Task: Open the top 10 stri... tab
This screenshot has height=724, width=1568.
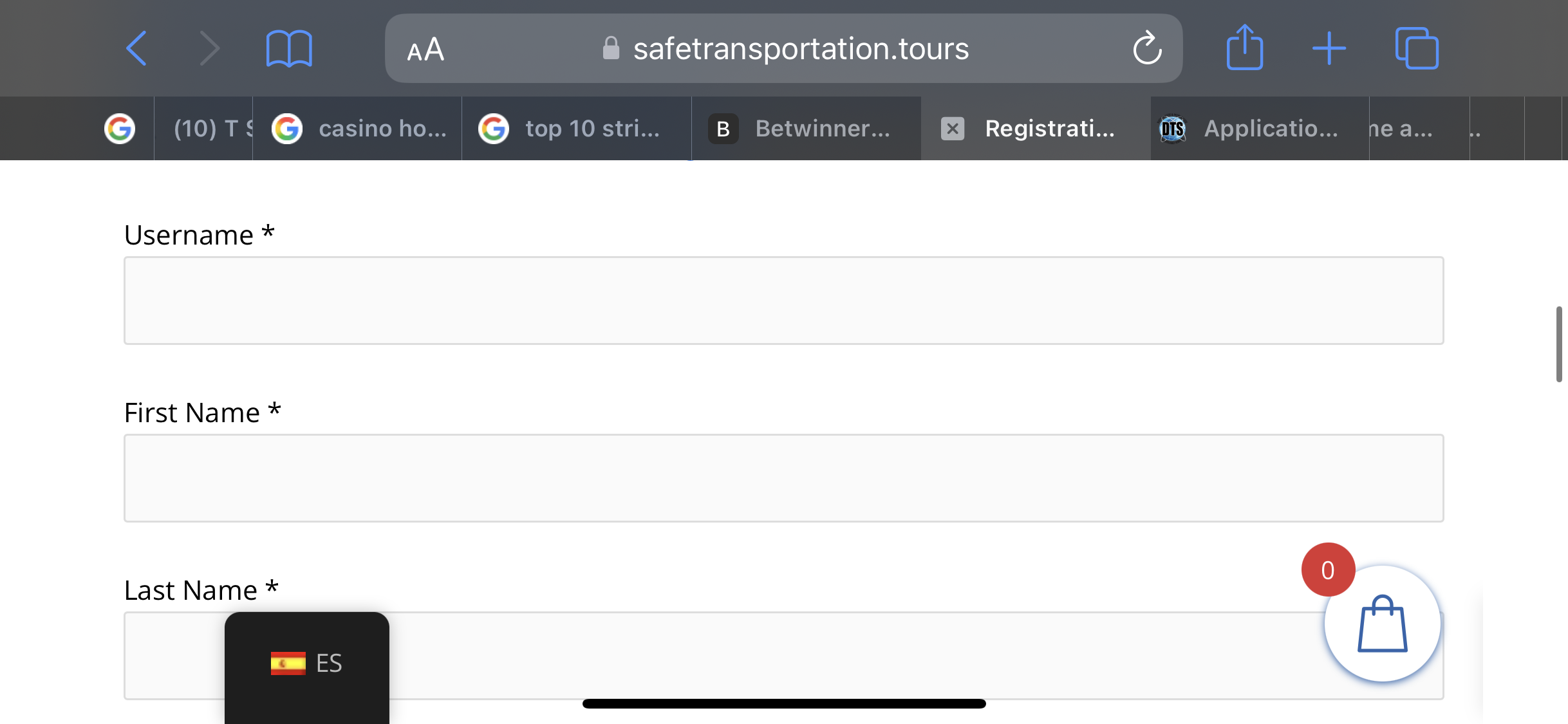Action: click(x=577, y=129)
